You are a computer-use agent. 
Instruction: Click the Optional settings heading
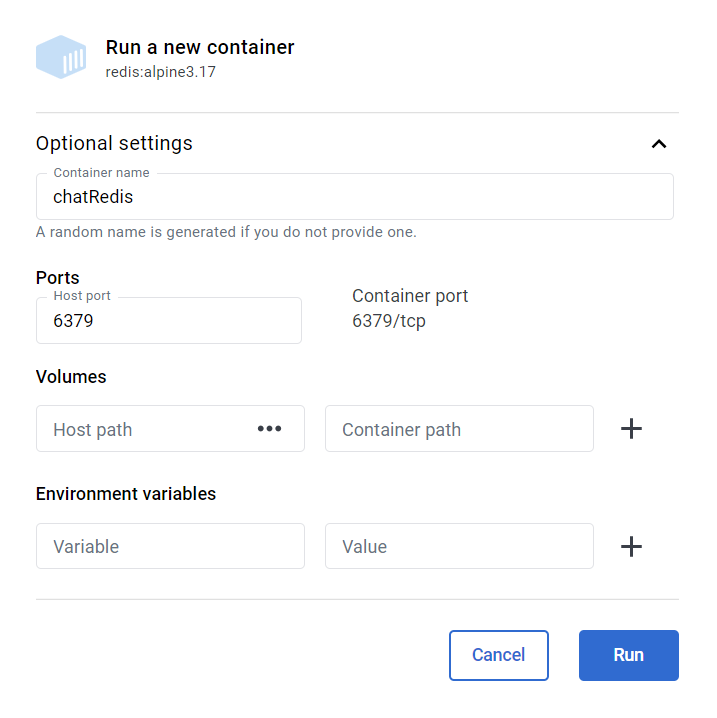[114, 143]
